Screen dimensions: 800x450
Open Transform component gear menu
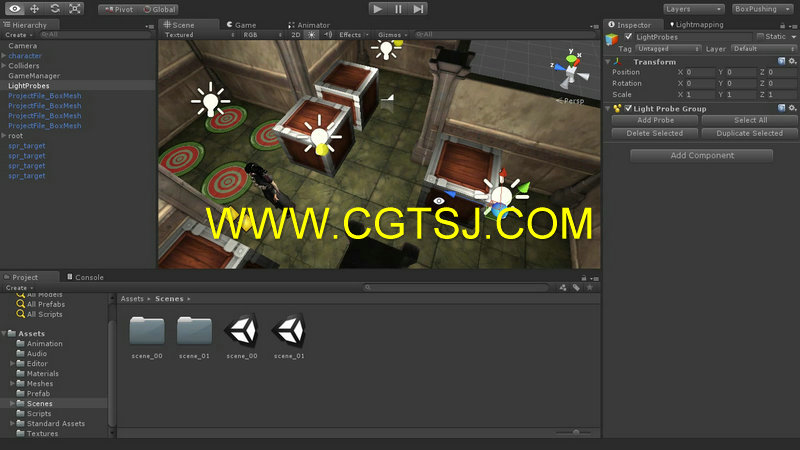pyautogui.click(x=792, y=61)
